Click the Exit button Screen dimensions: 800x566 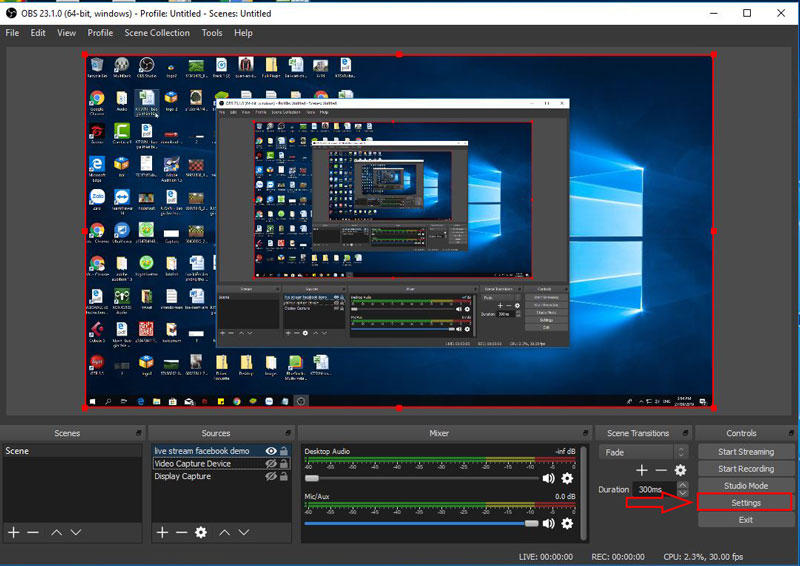745,520
